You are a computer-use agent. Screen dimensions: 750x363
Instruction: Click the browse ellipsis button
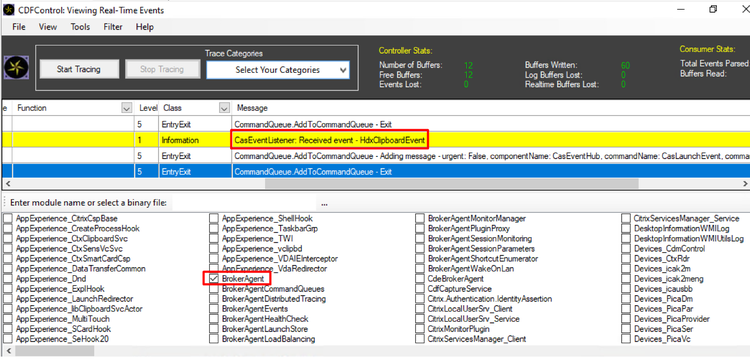click(x=324, y=204)
